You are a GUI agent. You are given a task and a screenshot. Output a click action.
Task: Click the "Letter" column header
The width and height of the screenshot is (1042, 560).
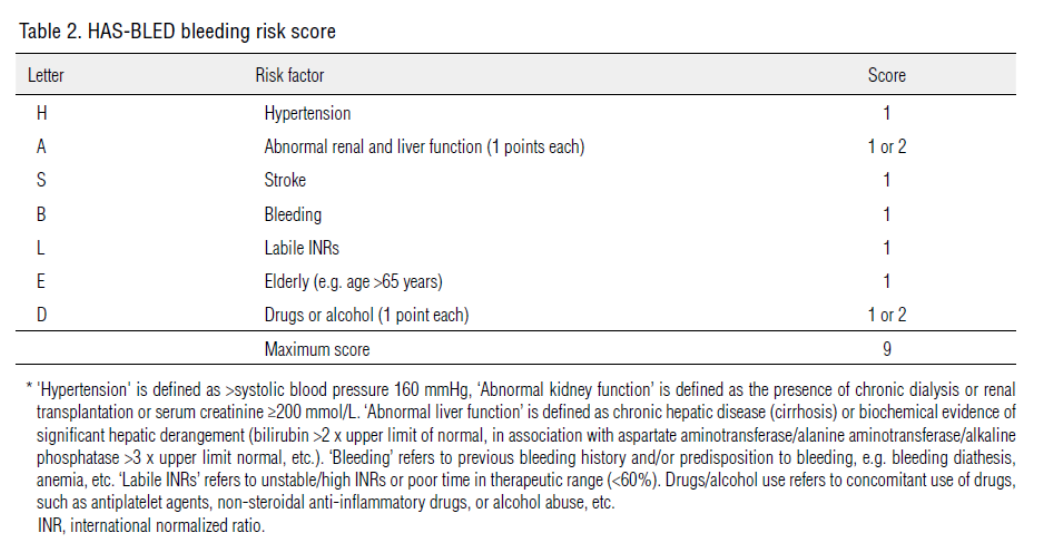(x=46, y=75)
